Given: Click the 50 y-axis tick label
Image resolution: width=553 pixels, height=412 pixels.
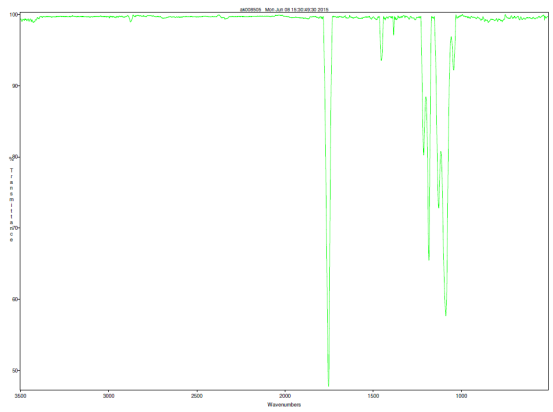Looking at the screenshot, I should [x=15, y=370].
